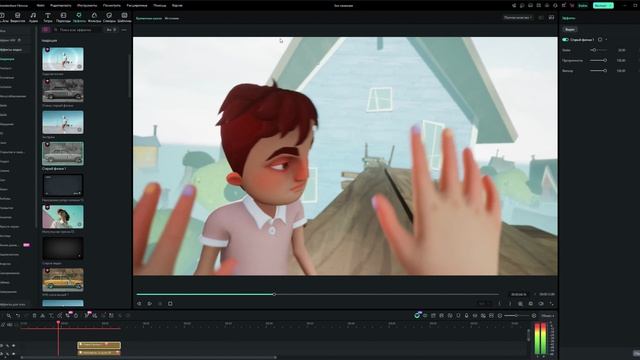Click the timeline horizontal scrollbar

point(149,358)
